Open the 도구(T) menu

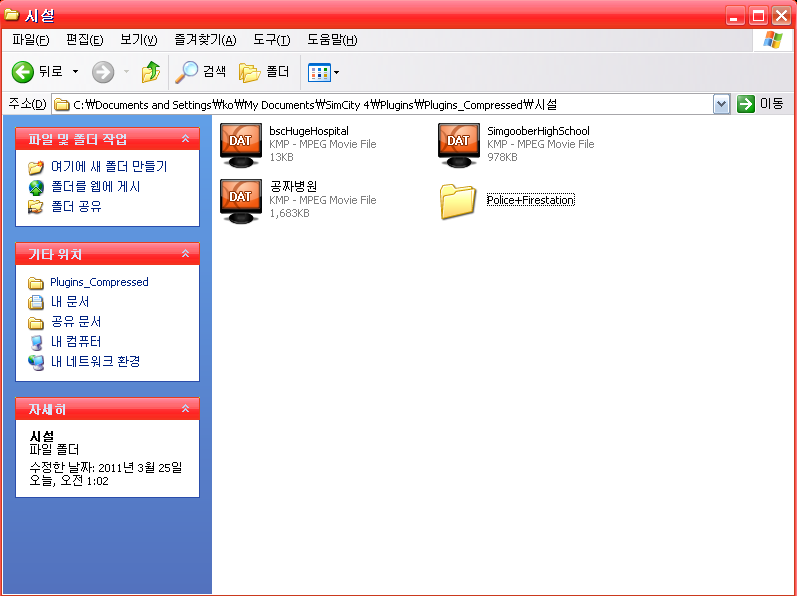(x=271, y=40)
